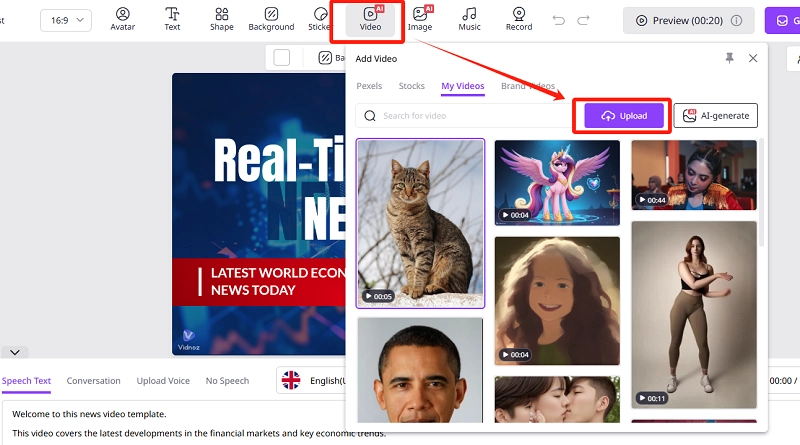This screenshot has width=800, height=445.
Task: Collapse the bottom panel with chevron
Action: click(15, 352)
